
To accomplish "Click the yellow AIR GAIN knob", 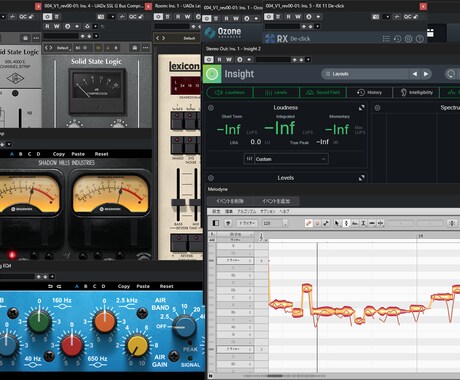I will (x=137, y=346).
